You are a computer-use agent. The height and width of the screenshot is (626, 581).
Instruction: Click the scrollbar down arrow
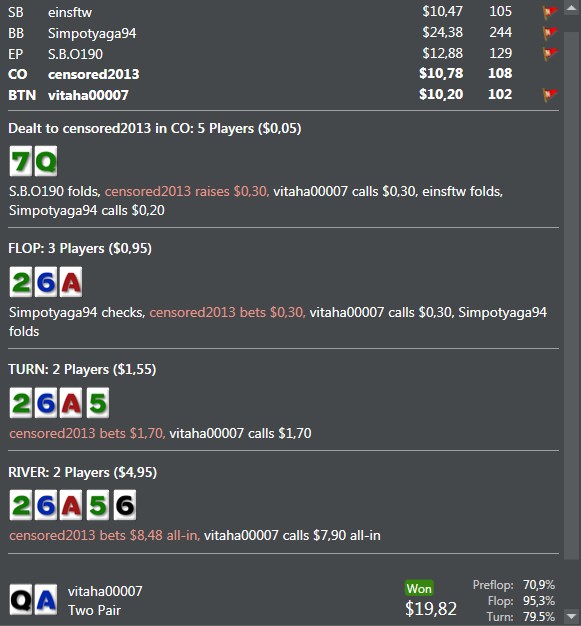pos(571,617)
